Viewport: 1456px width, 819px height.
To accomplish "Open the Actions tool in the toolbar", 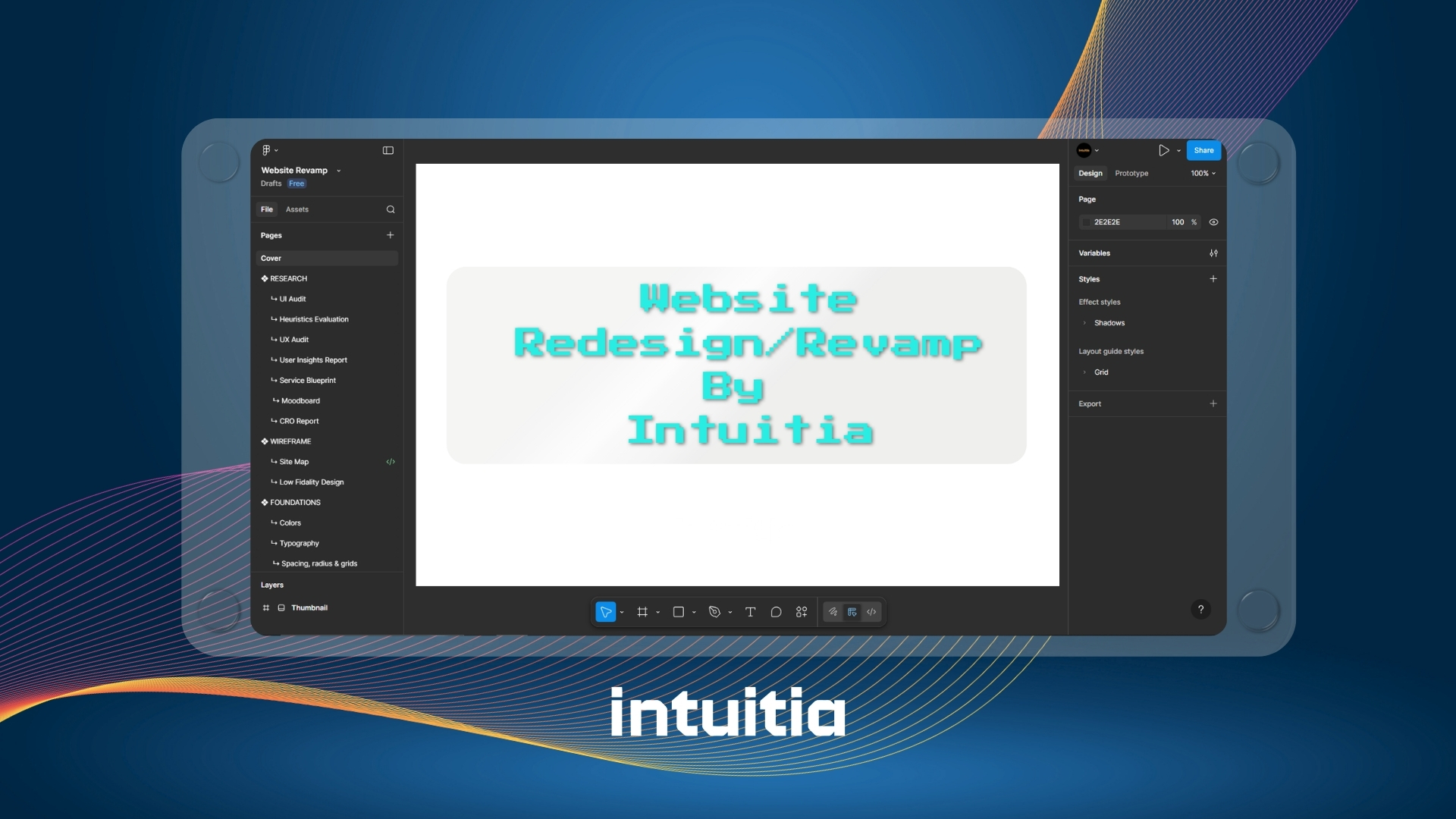I will pyautogui.click(x=802, y=612).
